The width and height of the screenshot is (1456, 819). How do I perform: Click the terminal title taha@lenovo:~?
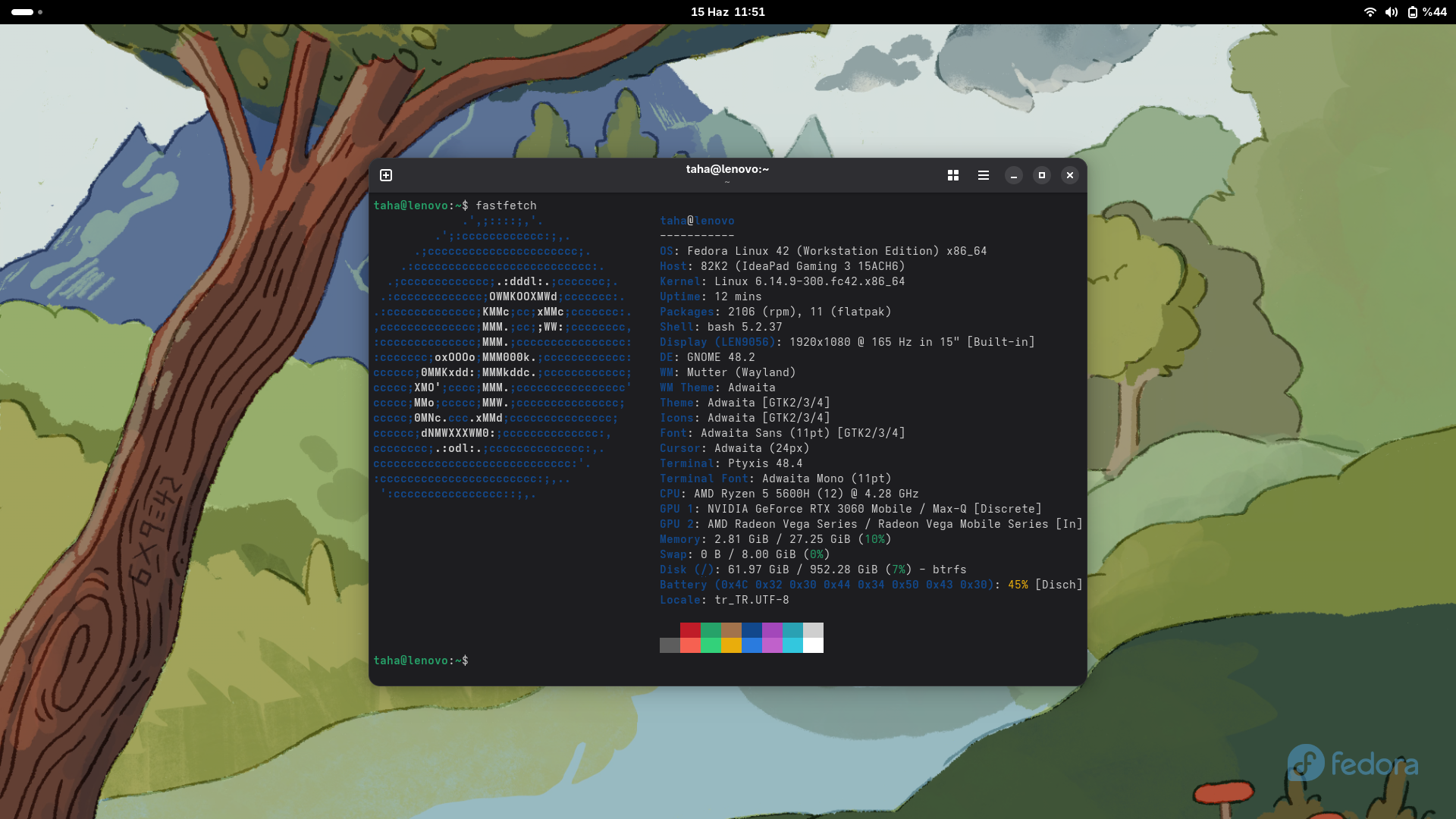click(727, 169)
